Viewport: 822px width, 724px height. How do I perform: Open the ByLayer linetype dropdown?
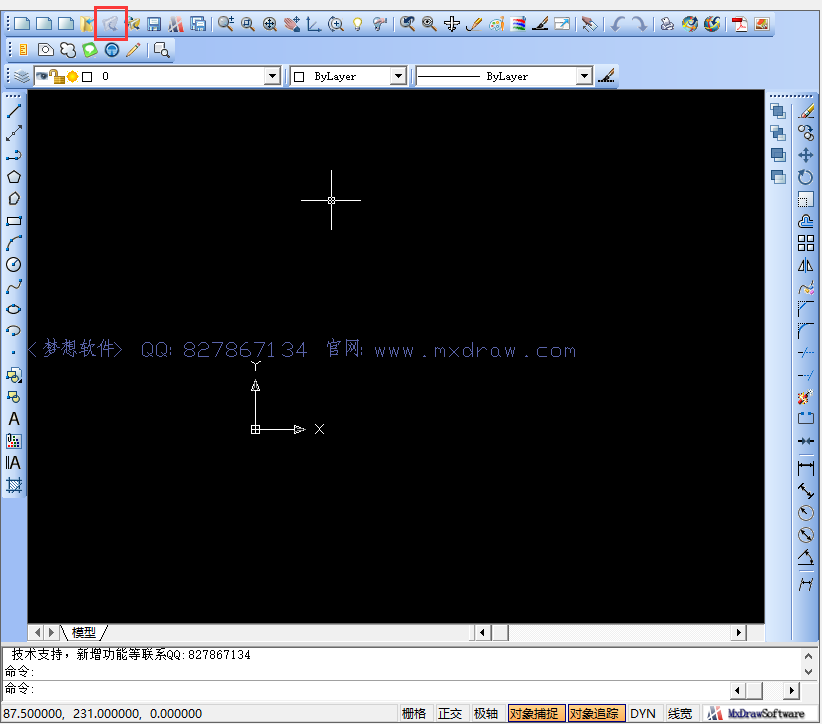click(586, 75)
